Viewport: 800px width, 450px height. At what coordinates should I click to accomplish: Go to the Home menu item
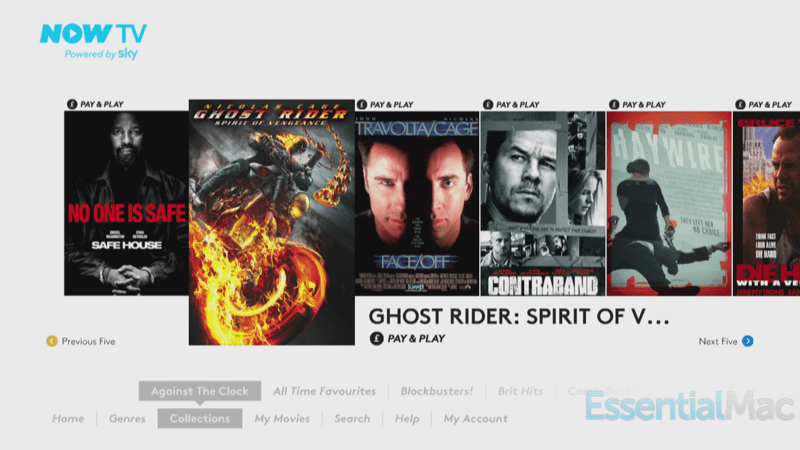68,419
